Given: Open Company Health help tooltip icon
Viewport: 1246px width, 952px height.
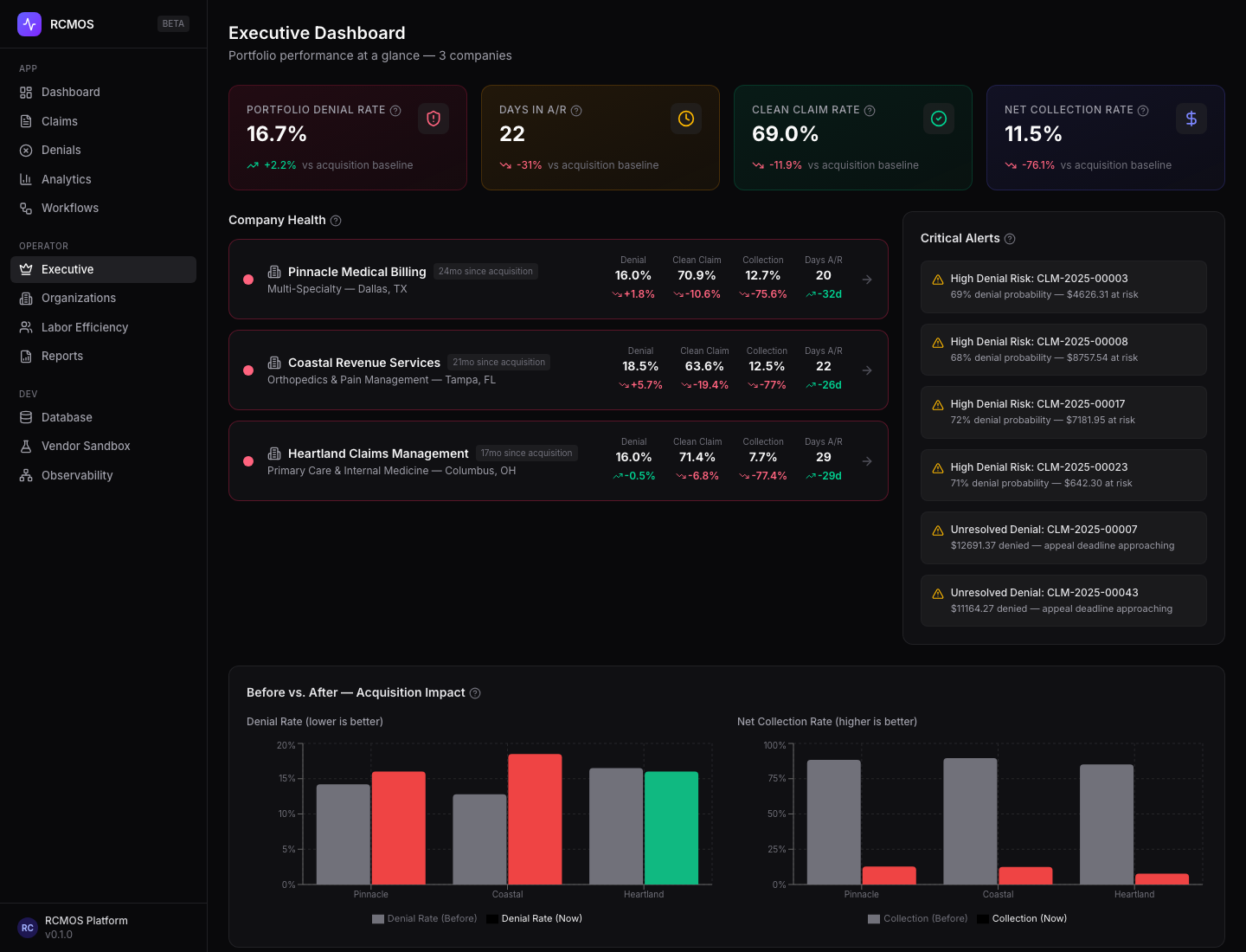Looking at the screenshot, I should click(336, 221).
